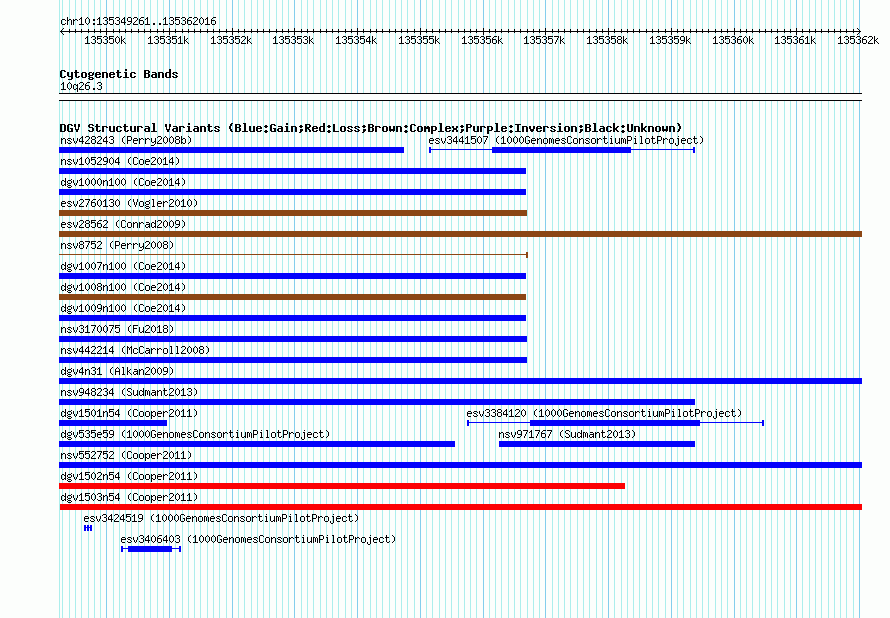Click the chr10:135349261..135362016 region label
The height and width of the screenshot is (618, 890).
coord(138,22)
